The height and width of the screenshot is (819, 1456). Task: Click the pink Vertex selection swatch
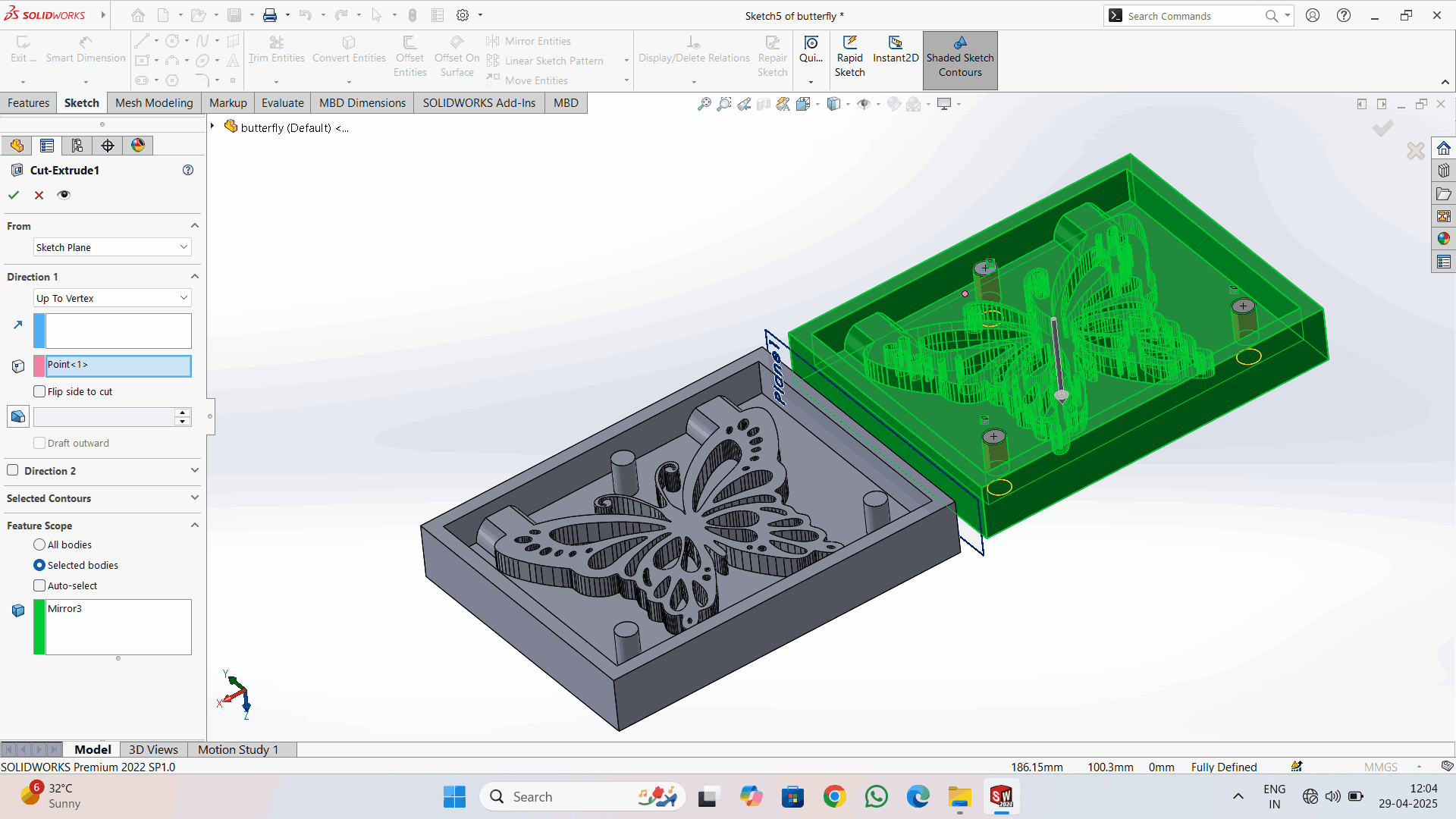click(x=39, y=366)
